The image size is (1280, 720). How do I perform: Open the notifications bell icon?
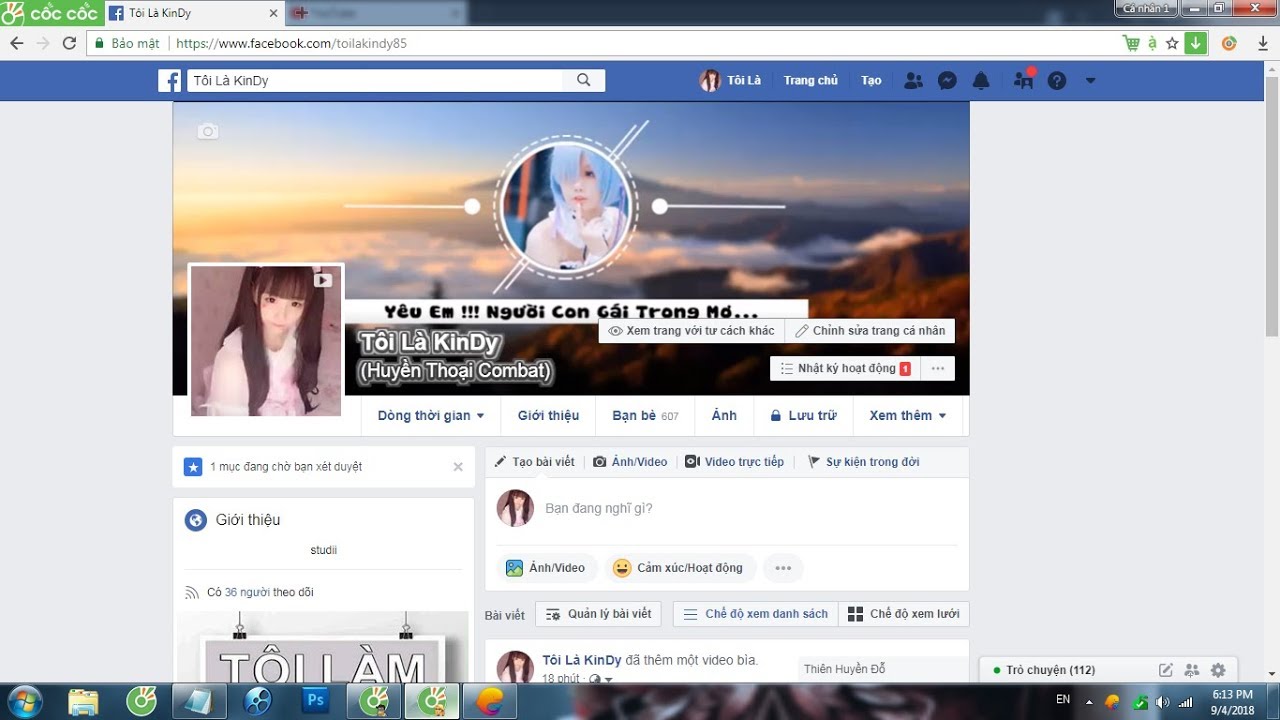coord(981,80)
